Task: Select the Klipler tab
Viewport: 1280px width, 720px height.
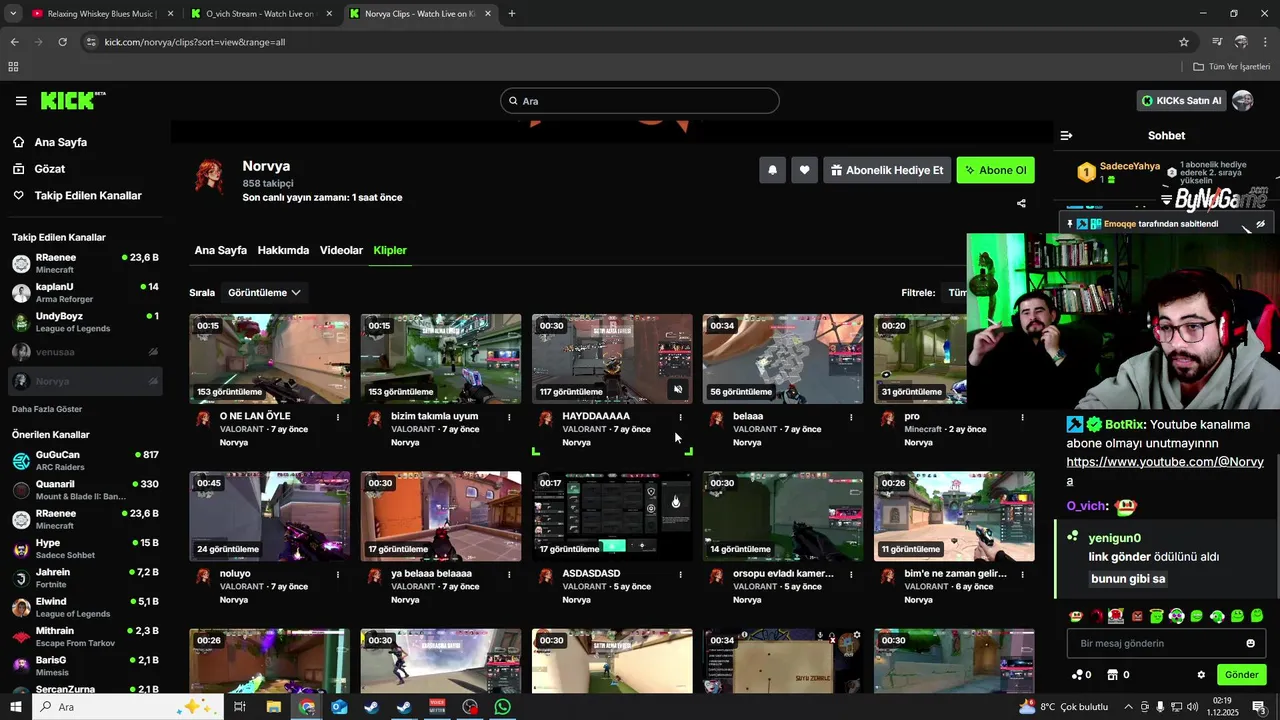Action: coord(390,250)
